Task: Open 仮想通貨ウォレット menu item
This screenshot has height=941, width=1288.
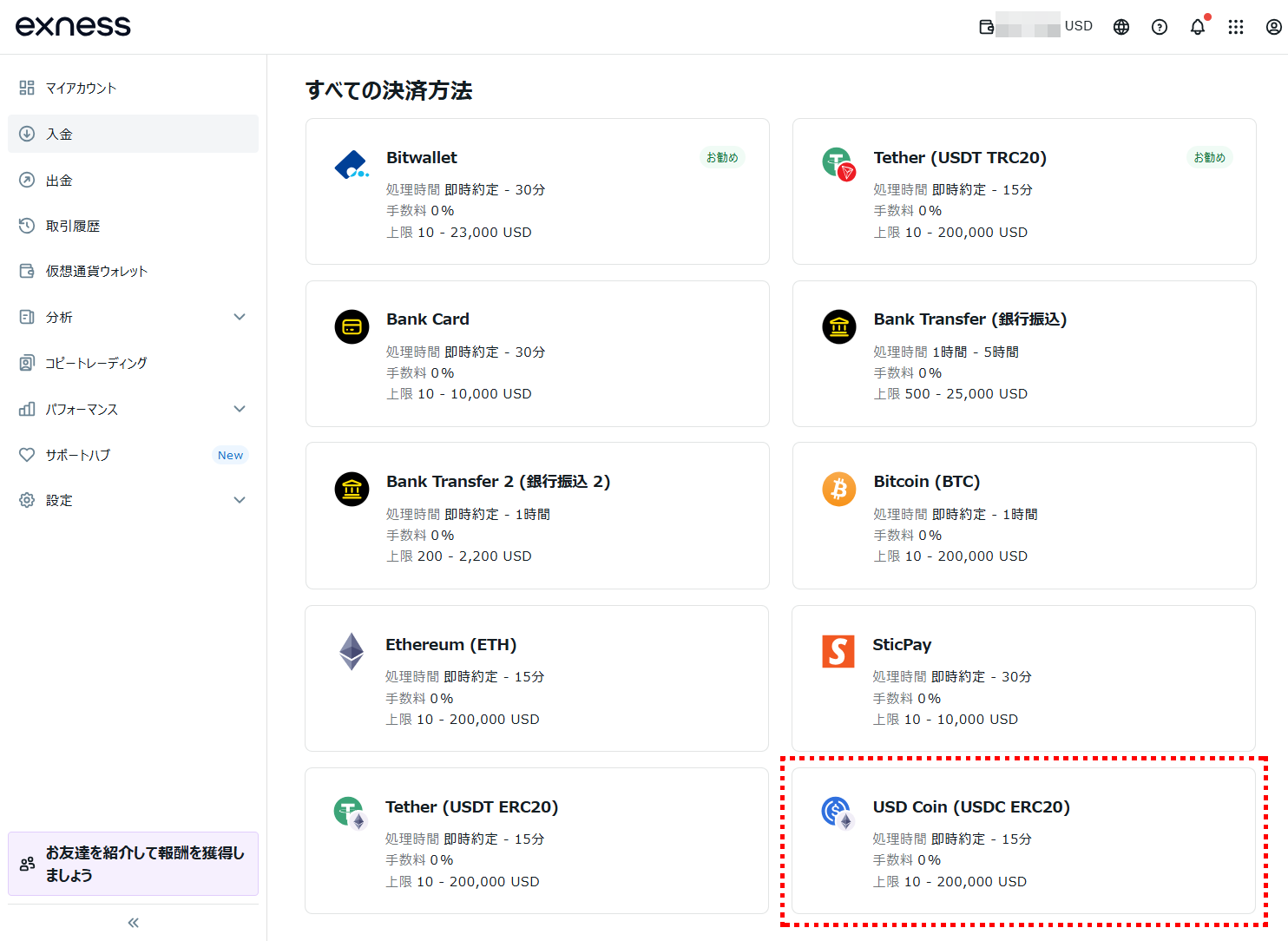Action: (133, 271)
